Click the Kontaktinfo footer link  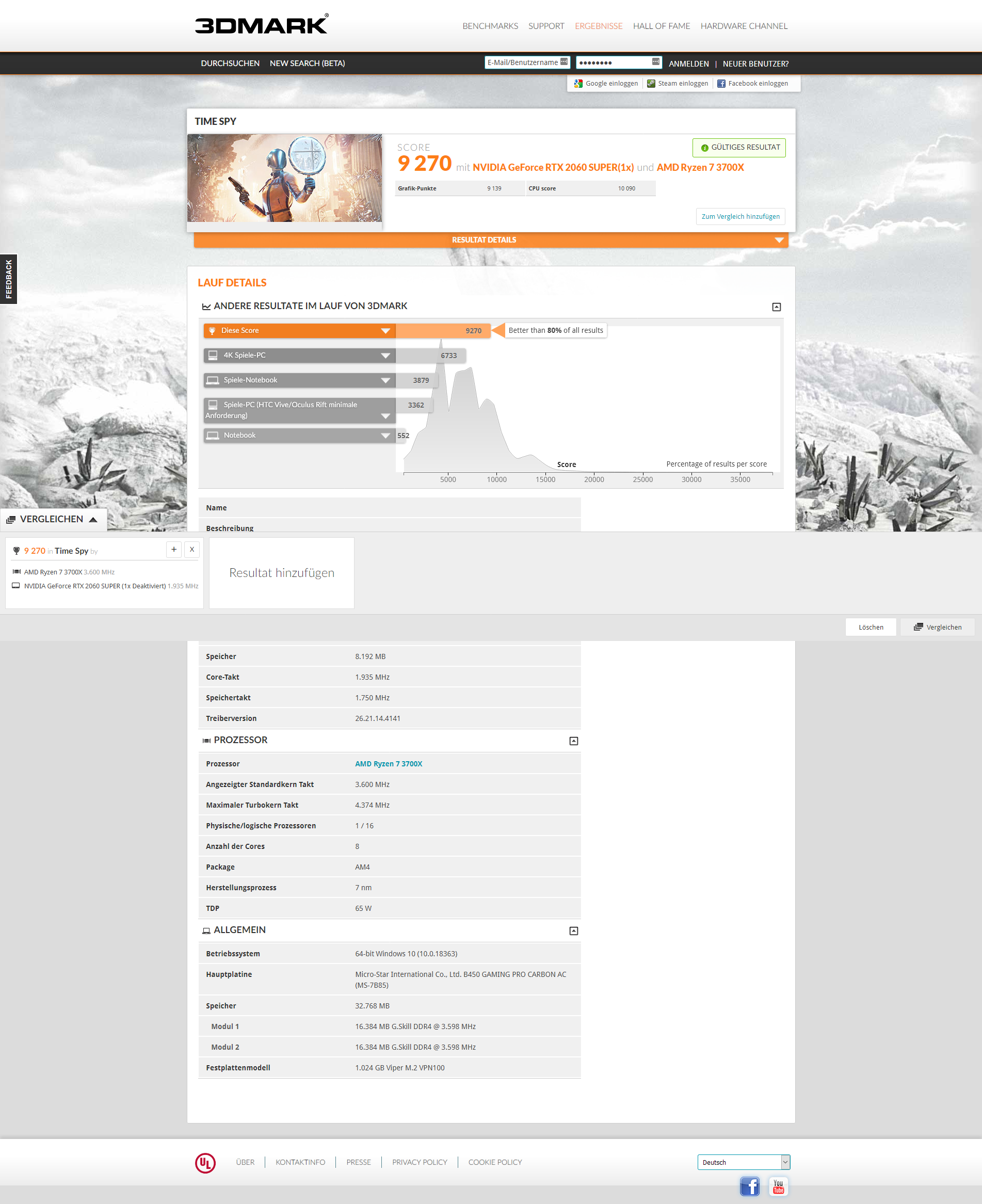pos(300,1162)
